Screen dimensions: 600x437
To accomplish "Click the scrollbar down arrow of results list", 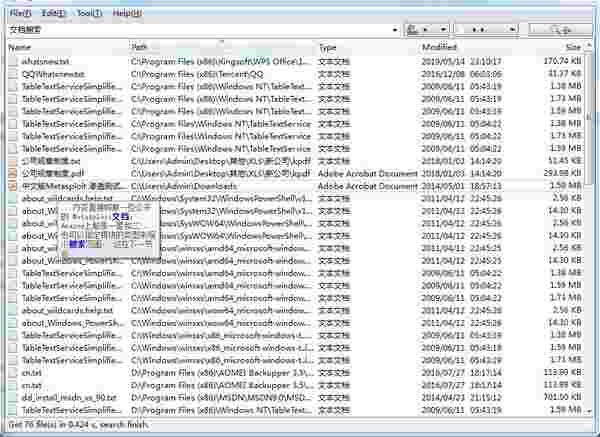I will point(589,411).
